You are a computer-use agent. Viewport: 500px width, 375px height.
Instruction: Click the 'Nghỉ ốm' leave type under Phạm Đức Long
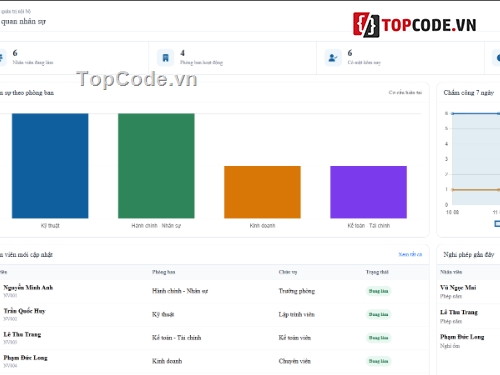[x=450, y=346]
